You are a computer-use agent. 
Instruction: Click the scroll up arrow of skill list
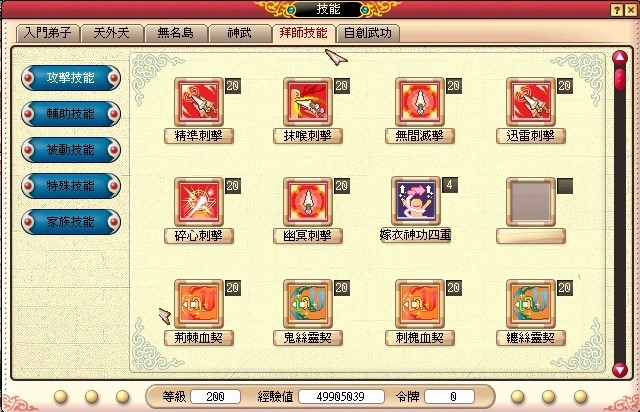point(620,58)
